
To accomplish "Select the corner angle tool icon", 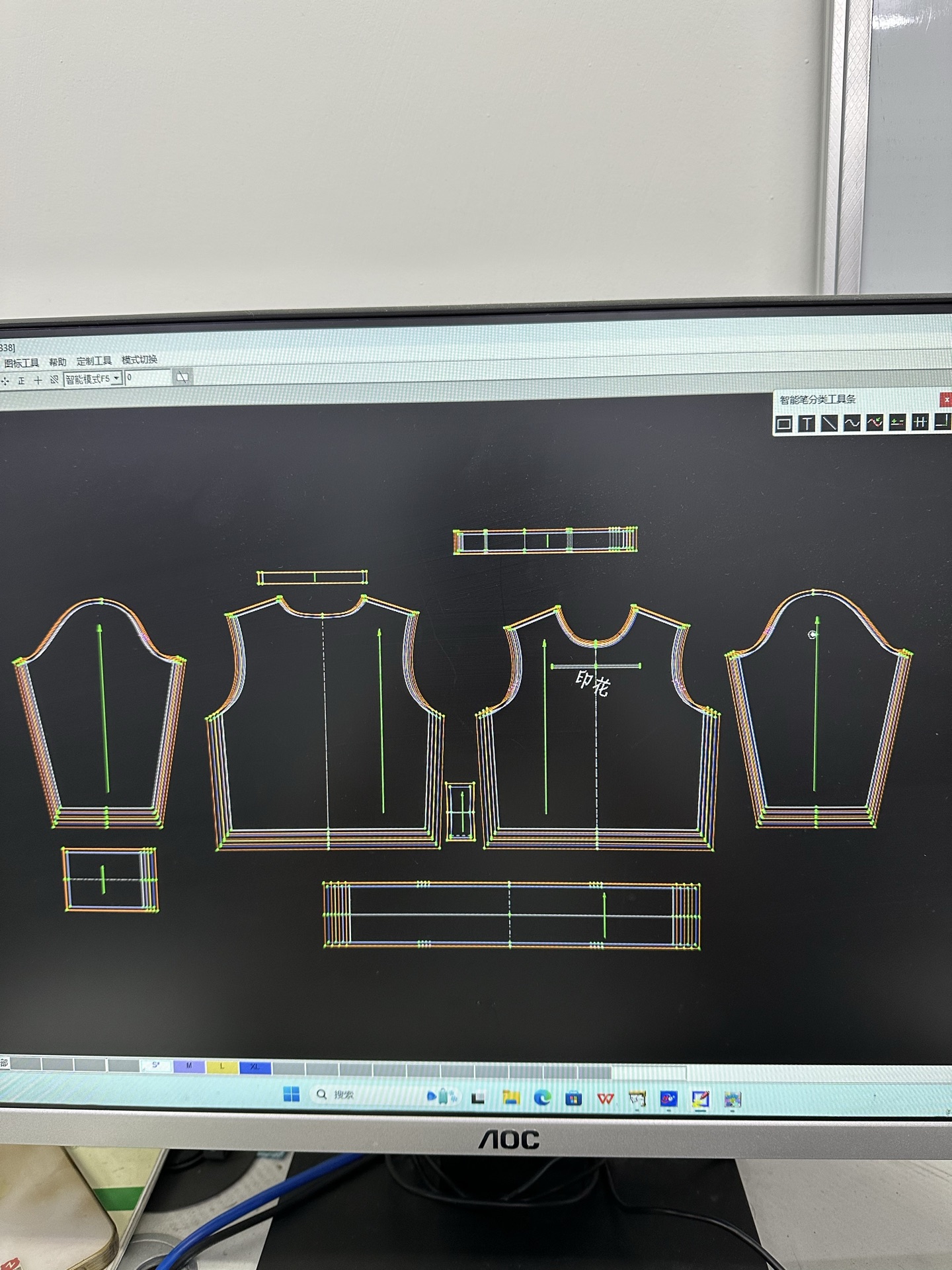I will click(x=943, y=421).
